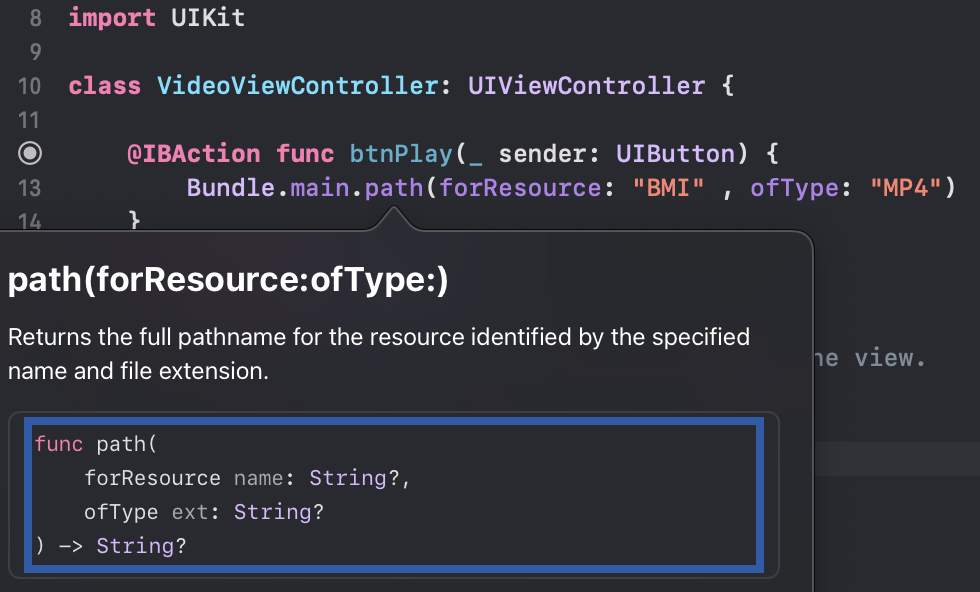Click line number 8 in the gutter

coord(36,18)
